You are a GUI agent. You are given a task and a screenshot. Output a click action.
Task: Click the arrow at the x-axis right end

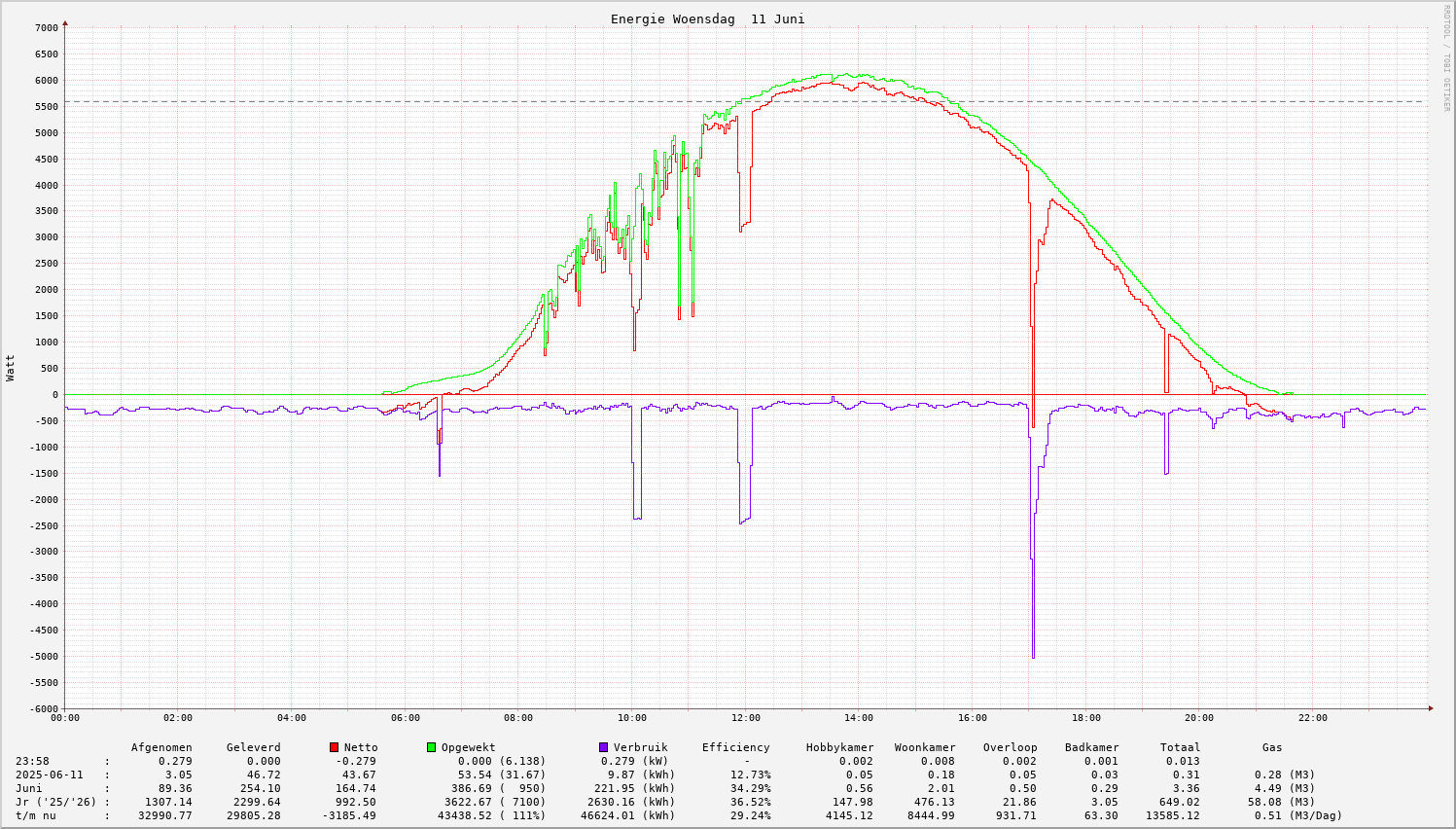point(1431,708)
